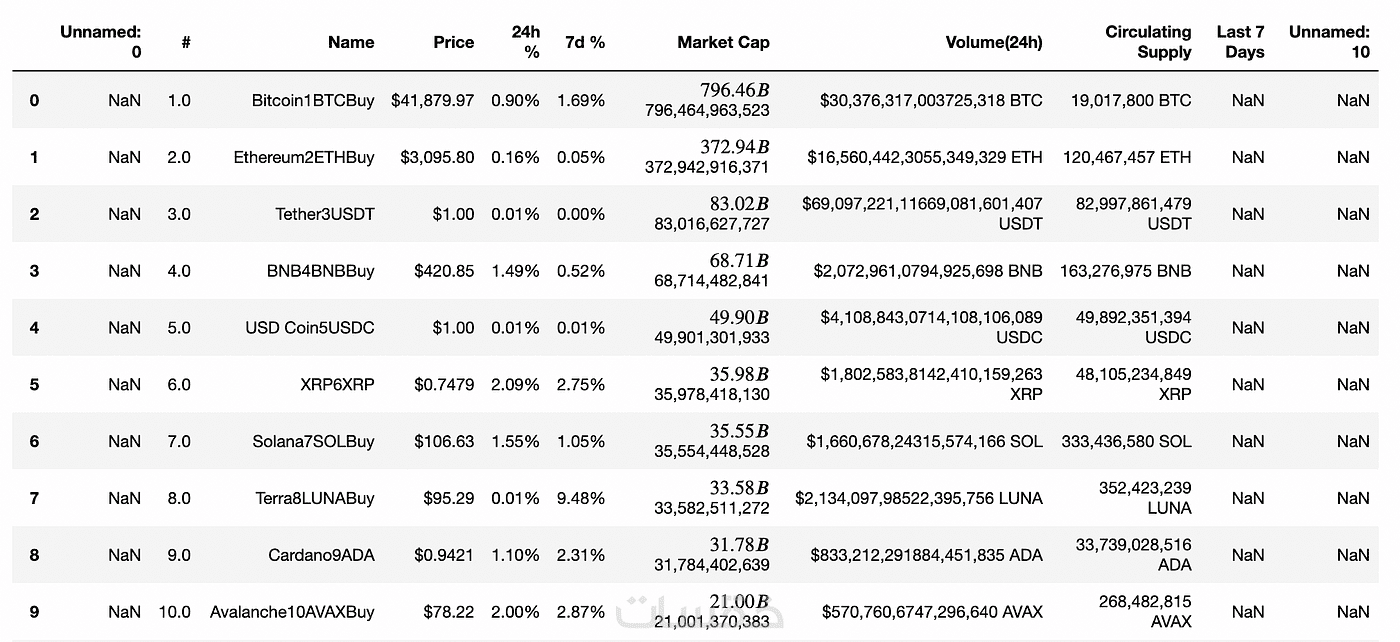The image size is (1400, 642).
Task: Click the Tether3USDT name cell
Action: coord(325,214)
